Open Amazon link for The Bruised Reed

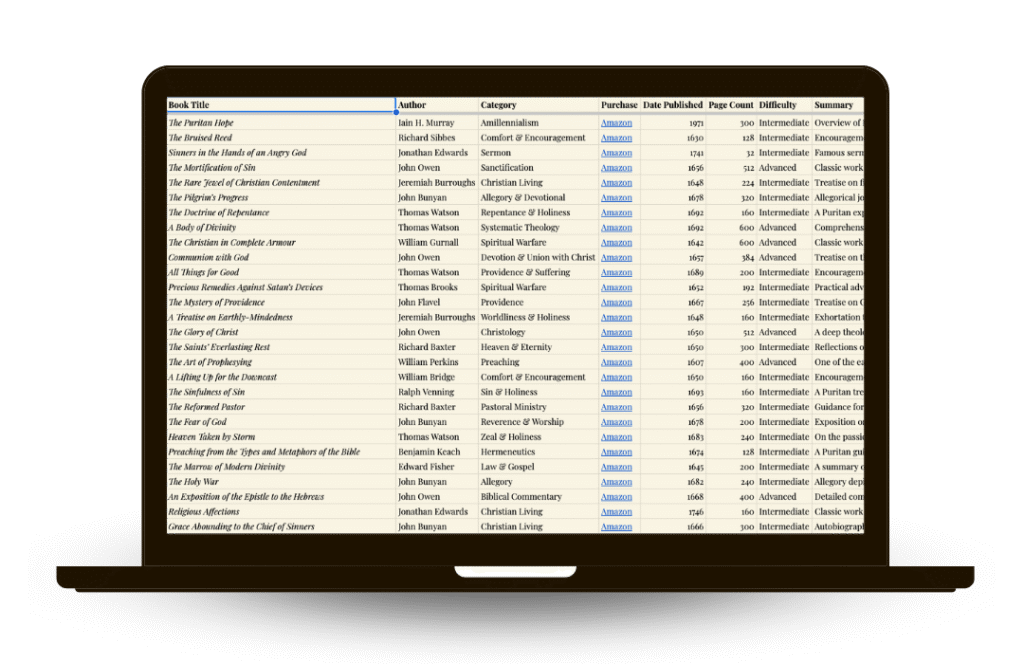(616, 138)
